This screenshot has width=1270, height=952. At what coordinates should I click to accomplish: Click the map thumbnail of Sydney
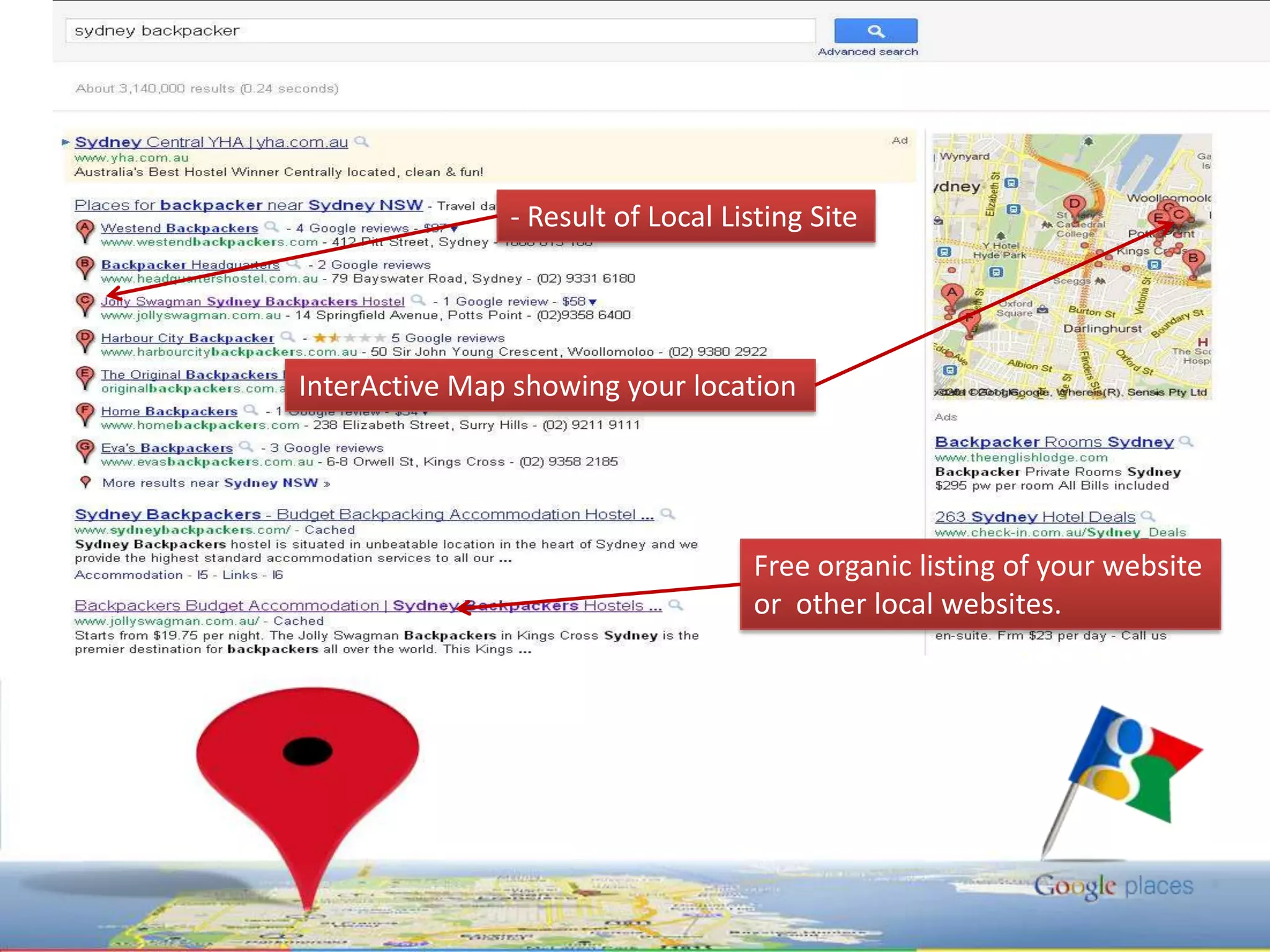(x=1072, y=267)
